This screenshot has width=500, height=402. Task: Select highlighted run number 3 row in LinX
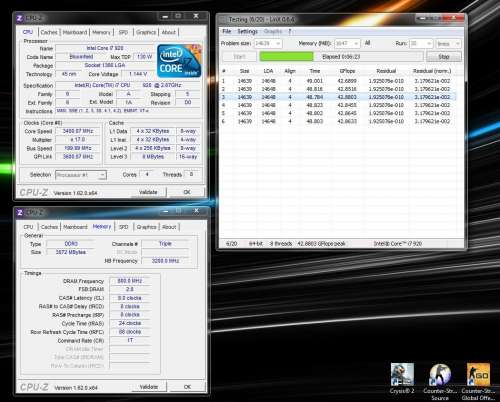pos(338,97)
